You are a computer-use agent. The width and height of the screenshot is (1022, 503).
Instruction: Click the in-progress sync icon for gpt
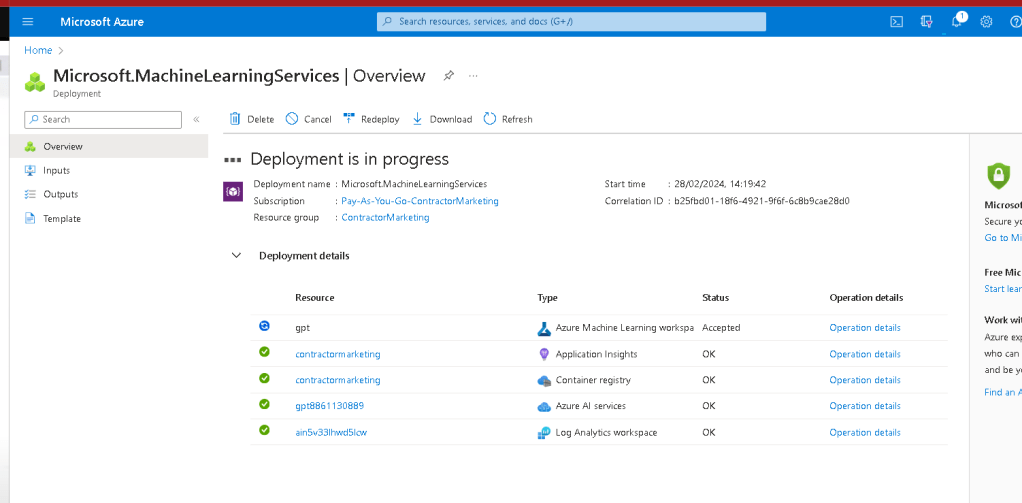[x=264, y=326]
